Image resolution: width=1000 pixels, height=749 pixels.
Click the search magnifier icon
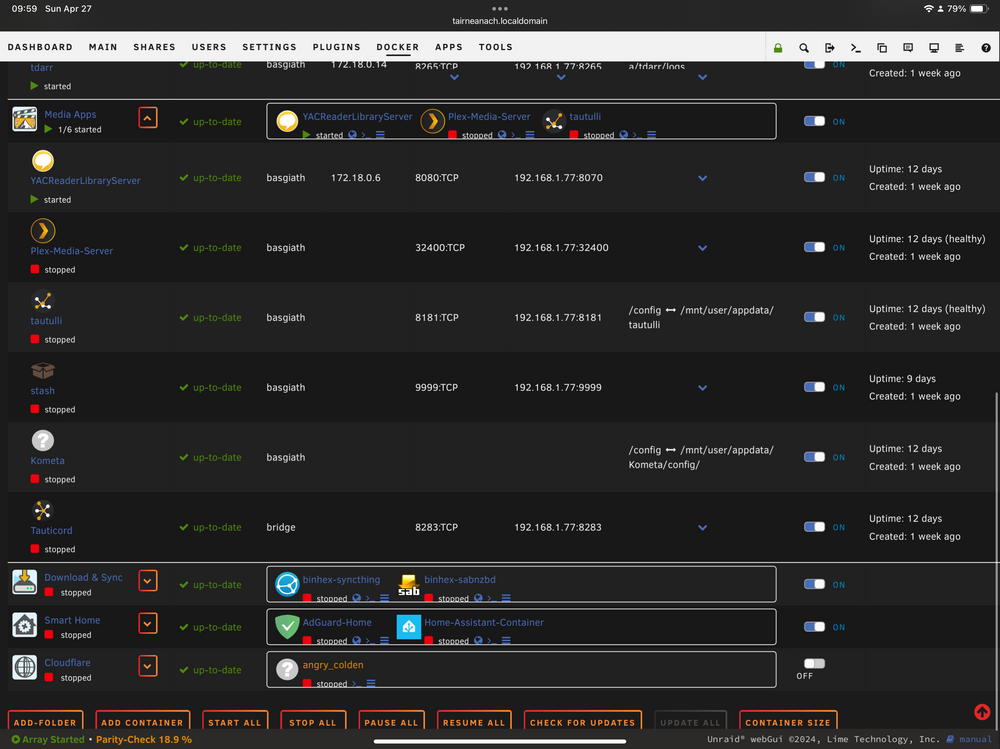[x=804, y=48]
